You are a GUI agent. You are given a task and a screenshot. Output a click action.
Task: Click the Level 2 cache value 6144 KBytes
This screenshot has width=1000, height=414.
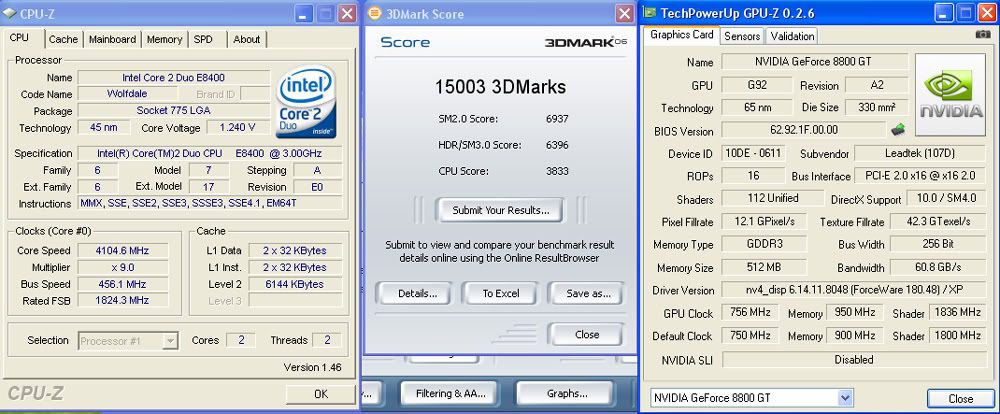point(295,284)
